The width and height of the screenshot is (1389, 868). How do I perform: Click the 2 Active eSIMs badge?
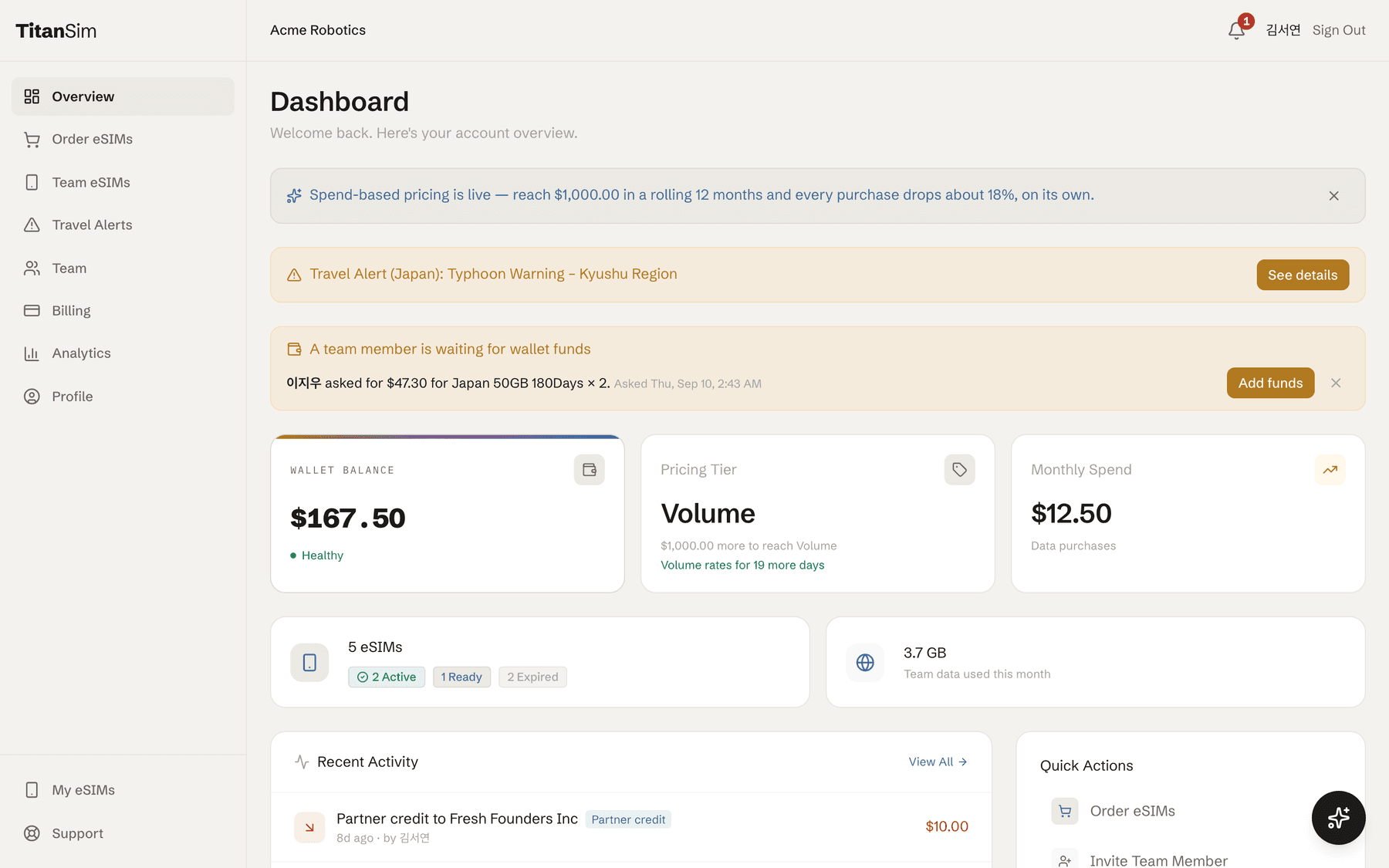pyautogui.click(x=387, y=677)
